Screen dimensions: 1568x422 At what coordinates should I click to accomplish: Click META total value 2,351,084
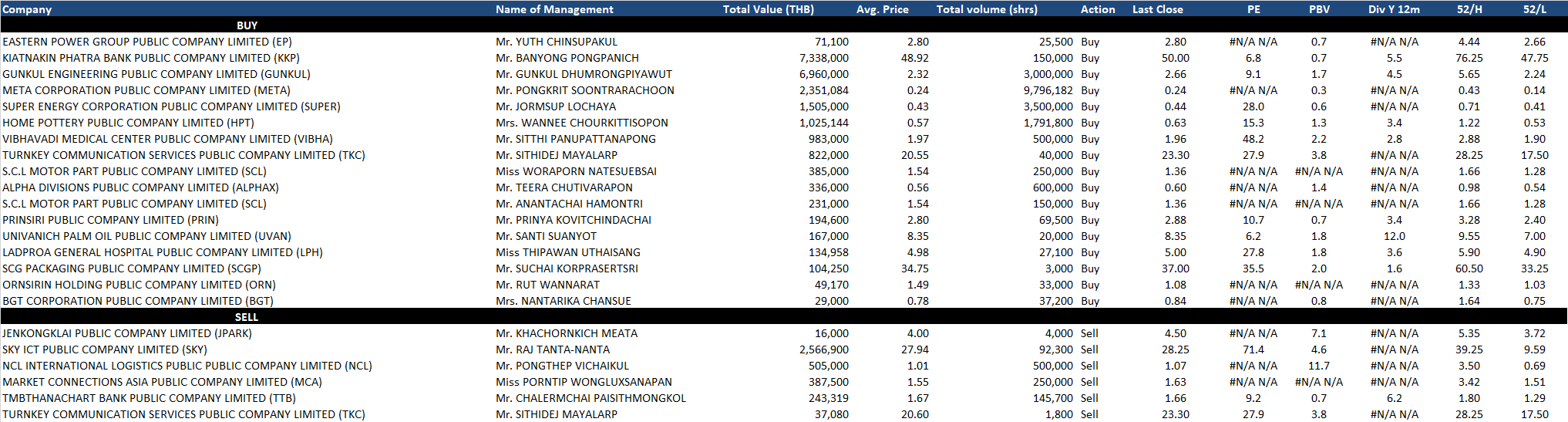coord(823,90)
